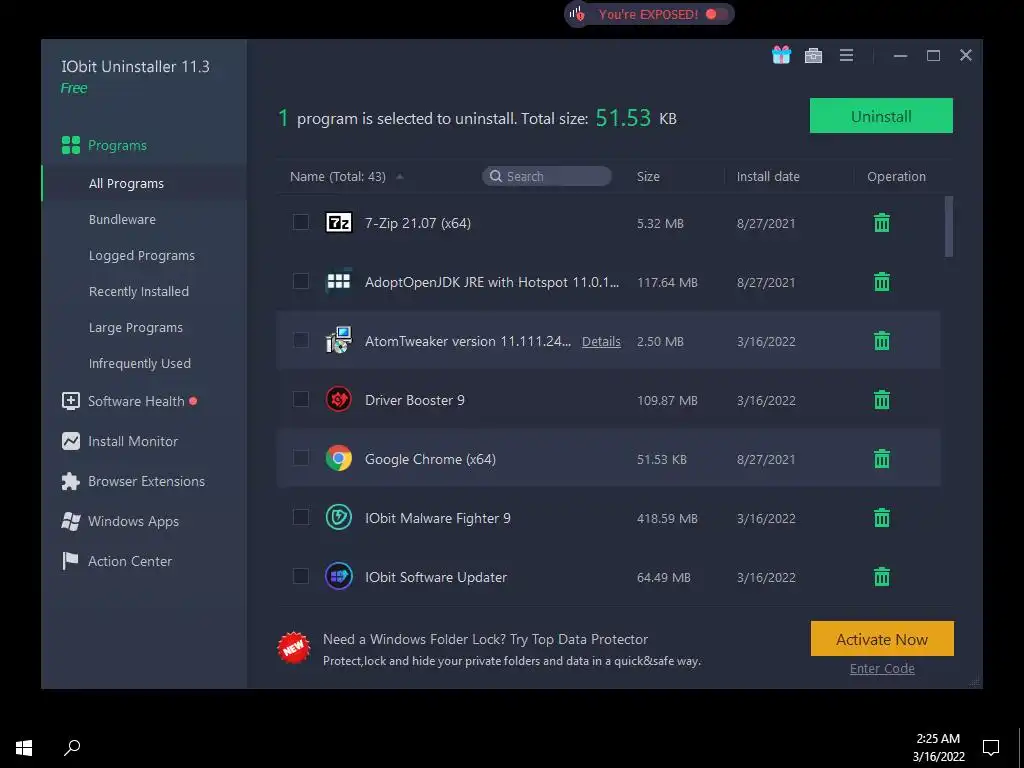1024x768 pixels.
Task: Click the trash icon for 7-Zip 21.07
Action: (882, 223)
